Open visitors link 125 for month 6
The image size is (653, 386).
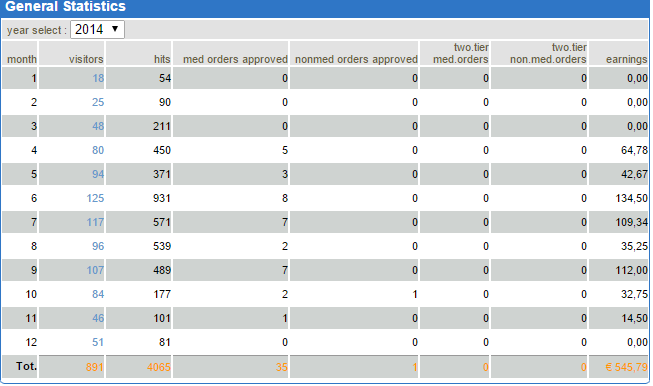[x=95, y=198]
